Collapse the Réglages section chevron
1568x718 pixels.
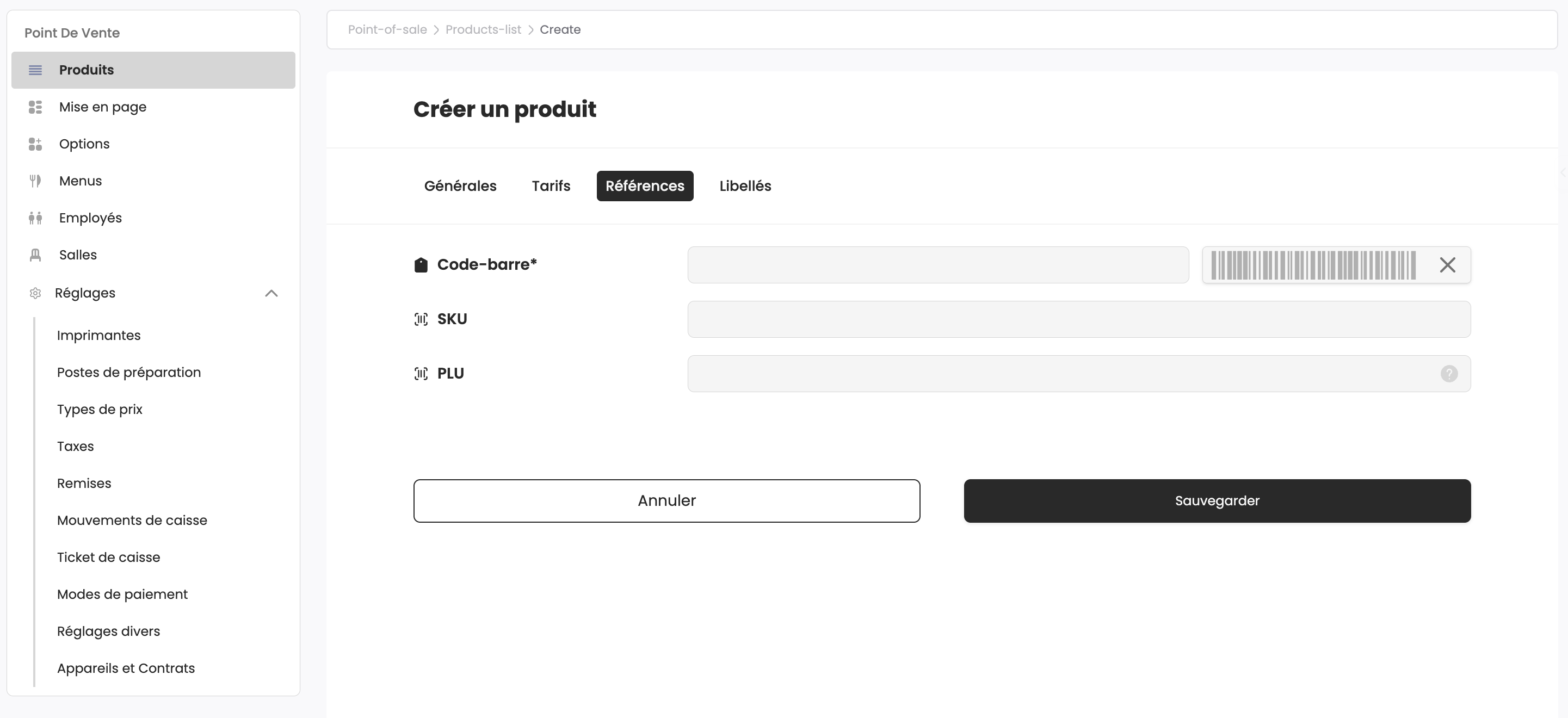pos(271,293)
